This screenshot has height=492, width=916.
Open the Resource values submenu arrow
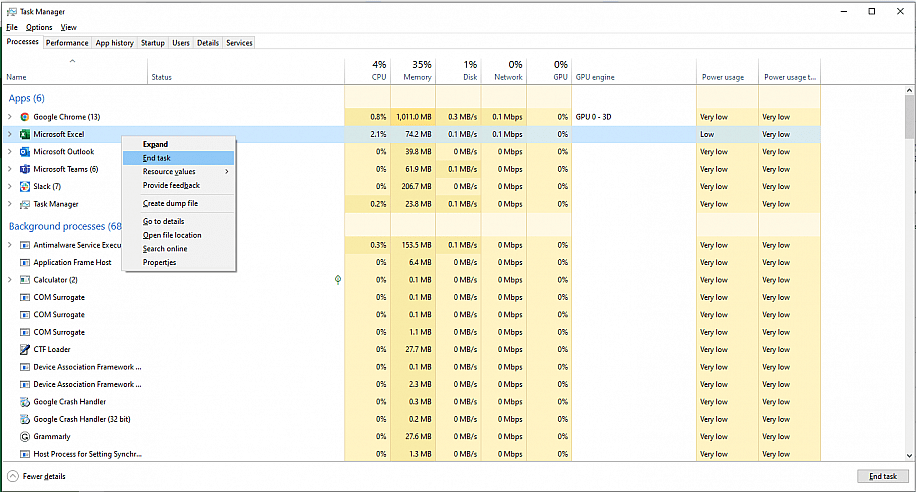pyautogui.click(x=227, y=172)
